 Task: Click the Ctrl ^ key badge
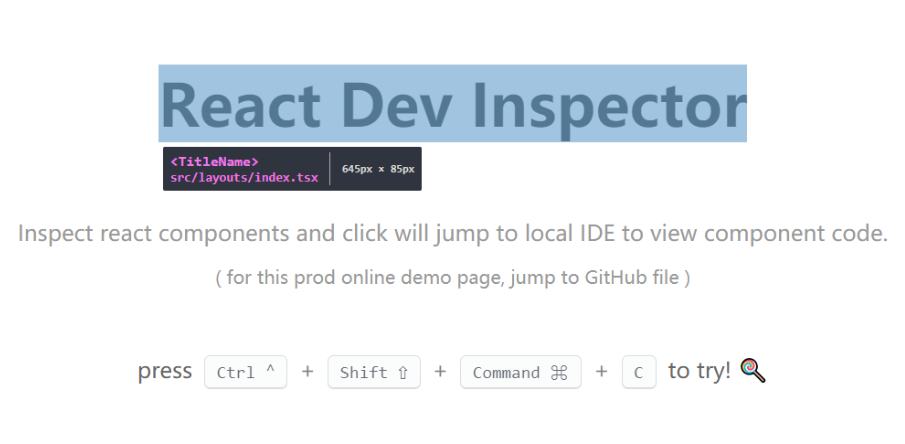coord(245,372)
